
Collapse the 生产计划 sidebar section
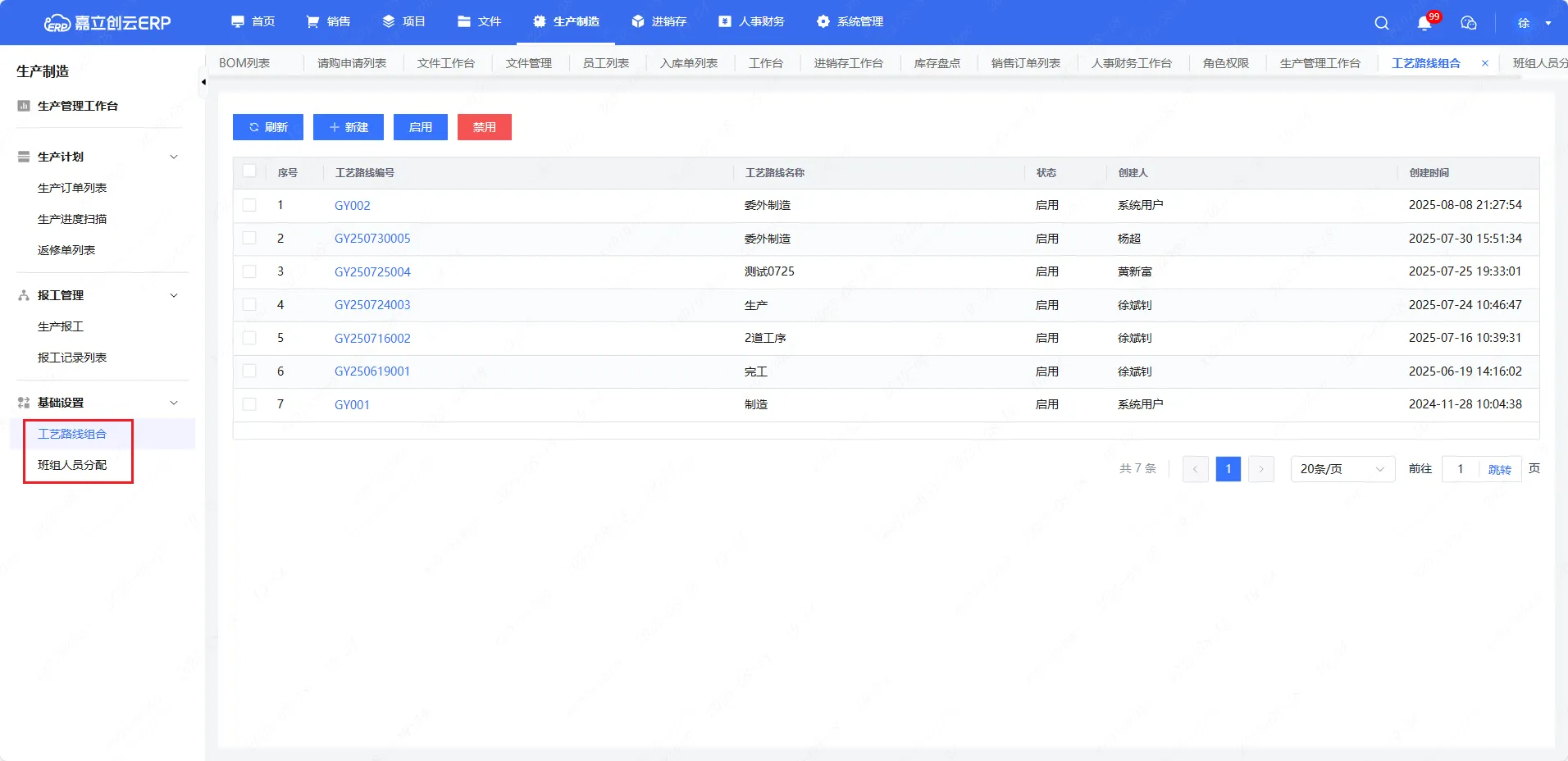[x=174, y=157]
